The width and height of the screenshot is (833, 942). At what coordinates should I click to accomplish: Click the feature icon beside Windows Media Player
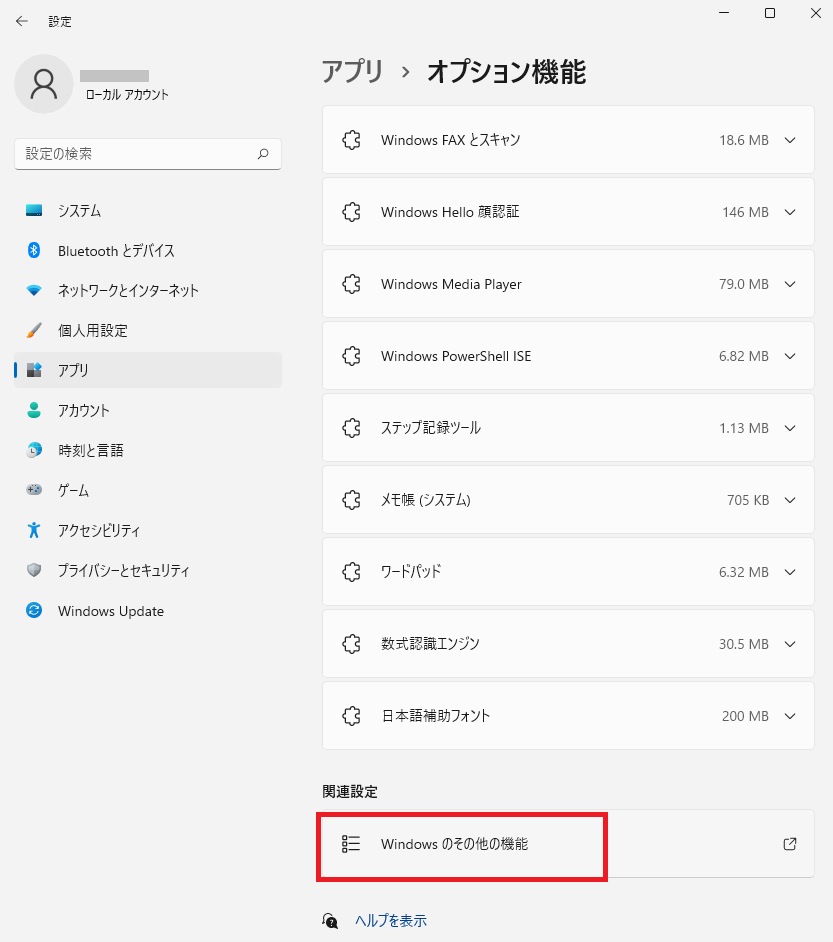351,284
